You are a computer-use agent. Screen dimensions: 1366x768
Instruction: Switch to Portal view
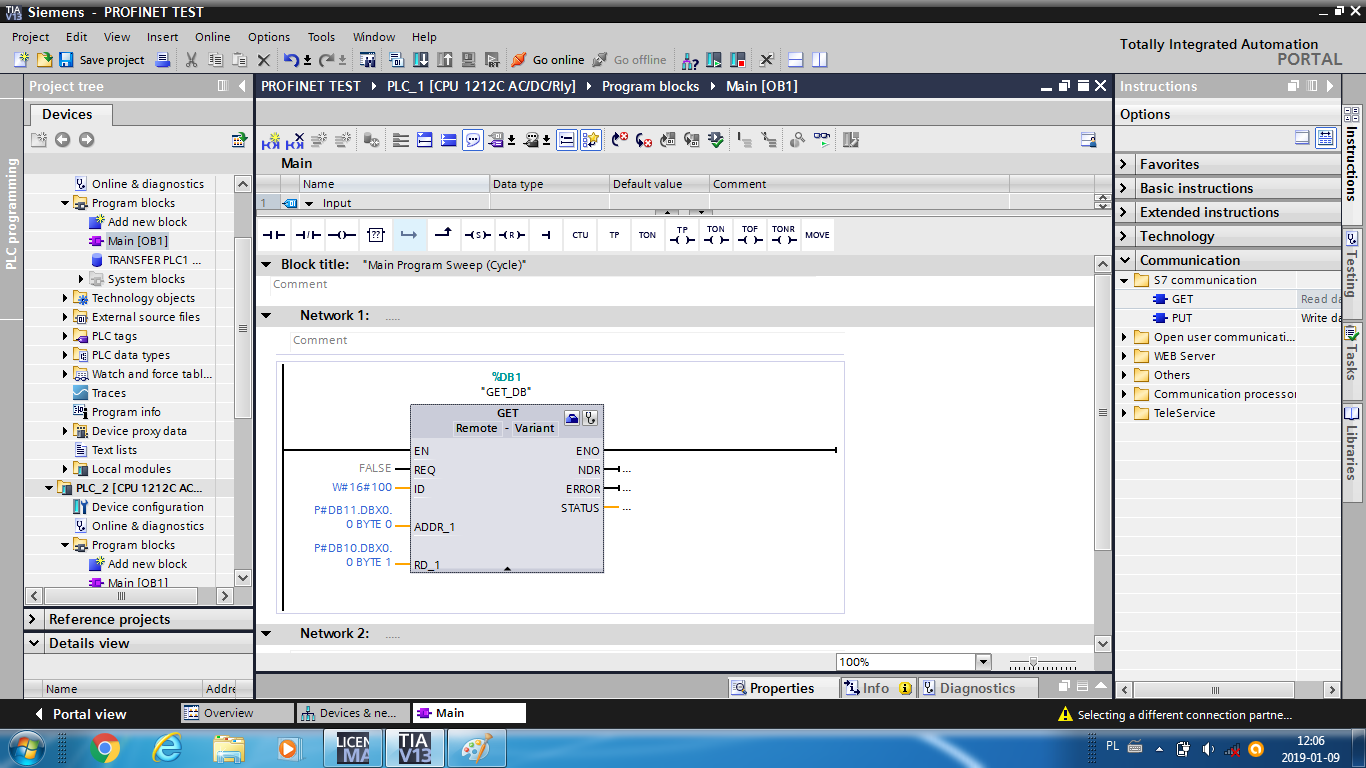[x=80, y=714]
